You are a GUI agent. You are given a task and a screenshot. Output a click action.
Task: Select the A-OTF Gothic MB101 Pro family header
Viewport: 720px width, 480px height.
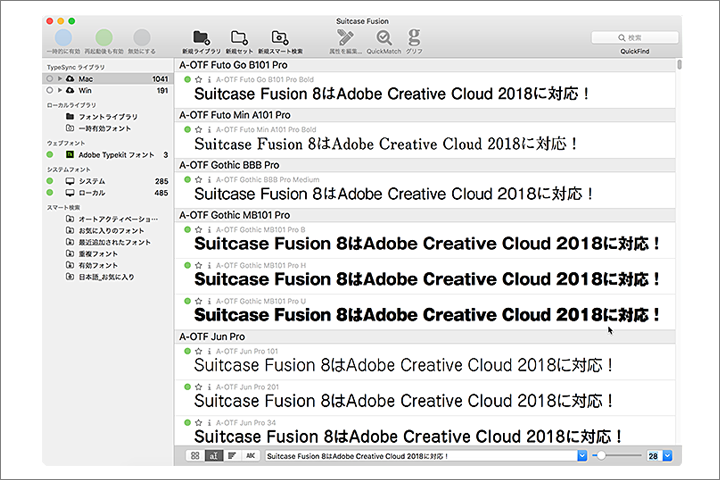click(425, 215)
